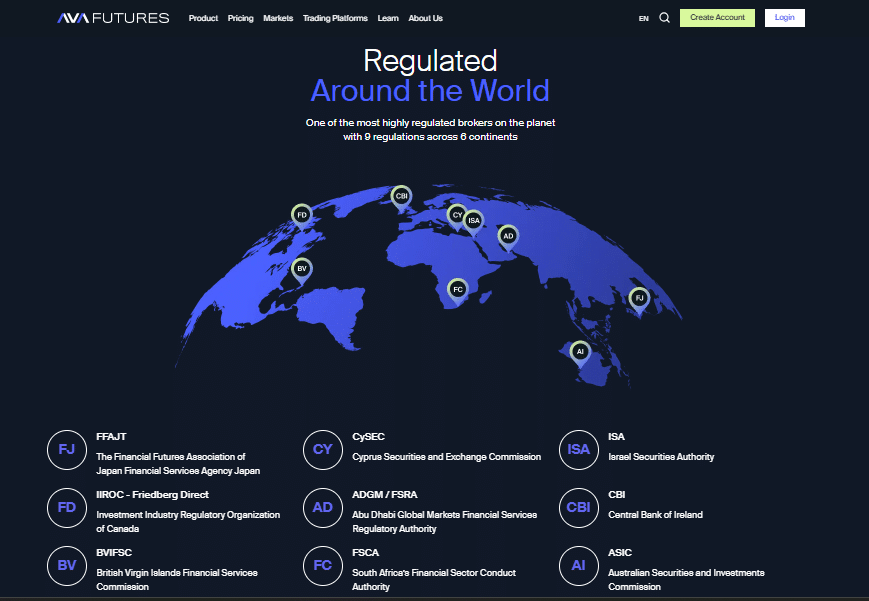Click 'Australian Securities and Investments Commission' text
Viewport: 869px width, 601px height.
686,579
